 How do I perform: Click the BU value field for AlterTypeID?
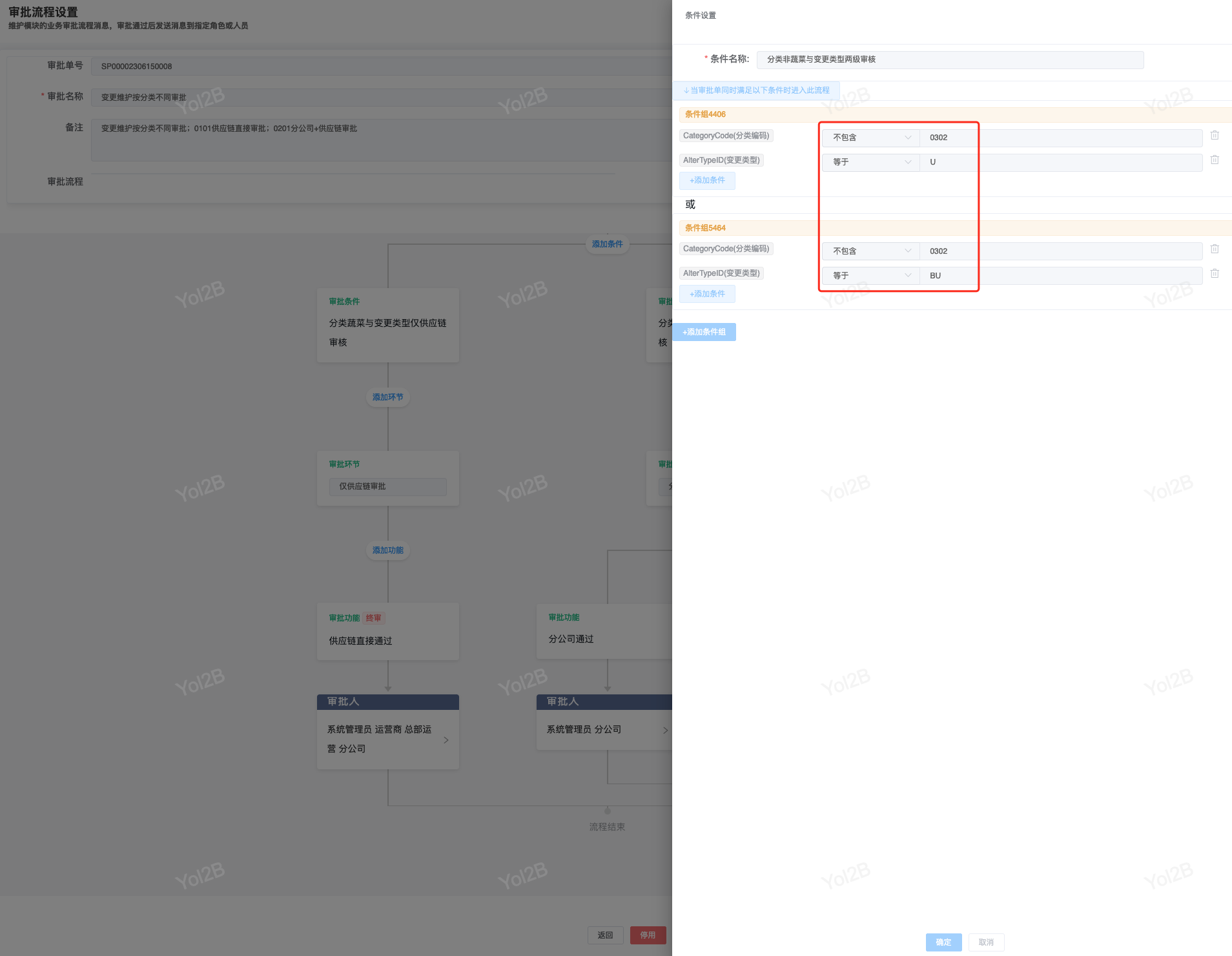[x=1061, y=276]
